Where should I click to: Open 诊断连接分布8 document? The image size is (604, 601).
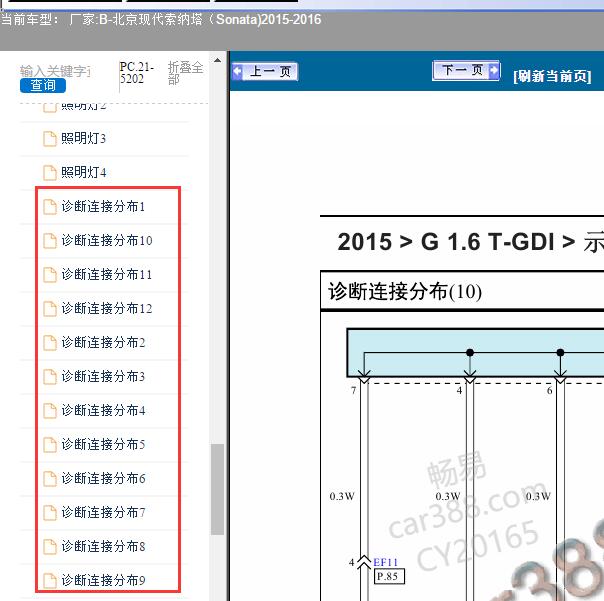(x=103, y=546)
